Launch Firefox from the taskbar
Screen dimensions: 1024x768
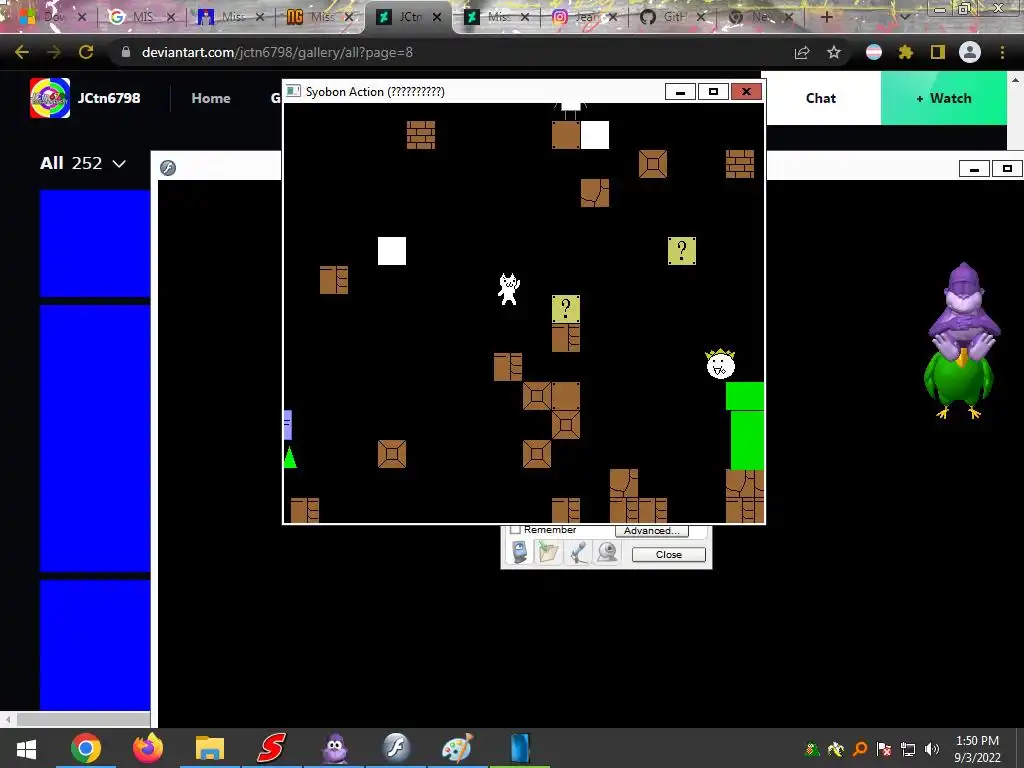[x=148, y=748]
